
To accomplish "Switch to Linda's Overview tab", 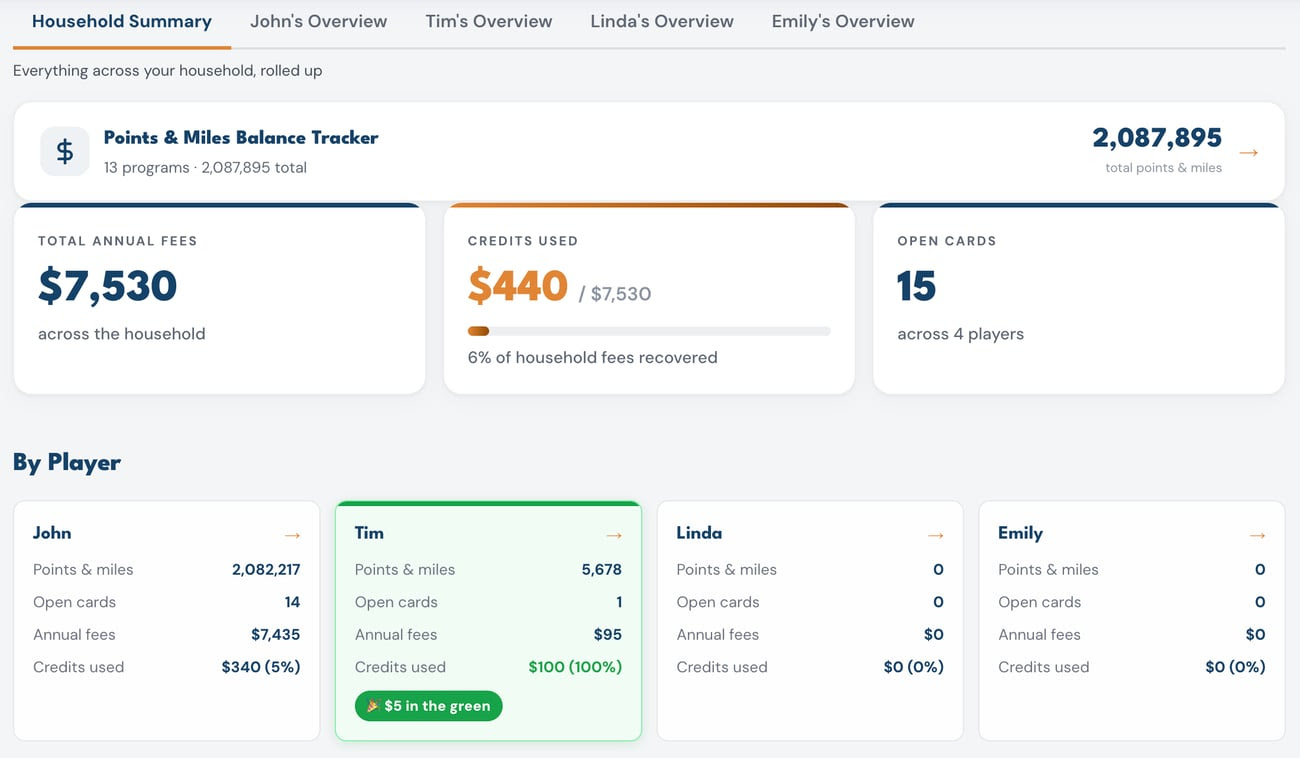I will click(x=662, y=21).
